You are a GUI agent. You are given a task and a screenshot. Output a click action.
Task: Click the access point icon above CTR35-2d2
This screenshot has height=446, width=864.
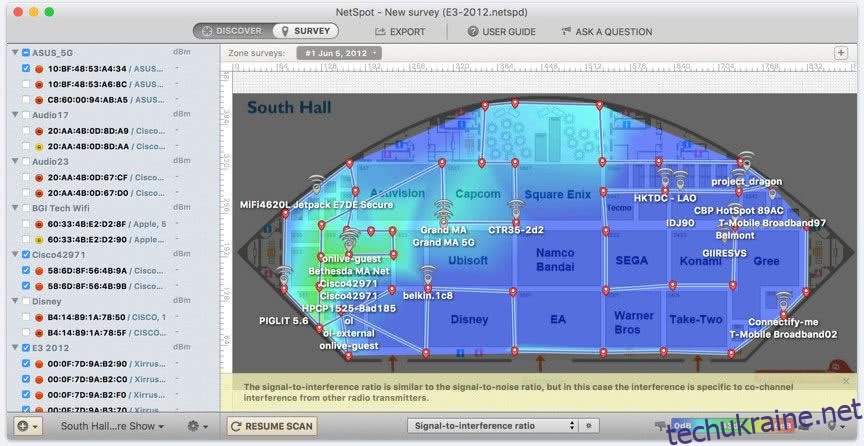pos(516,209)
